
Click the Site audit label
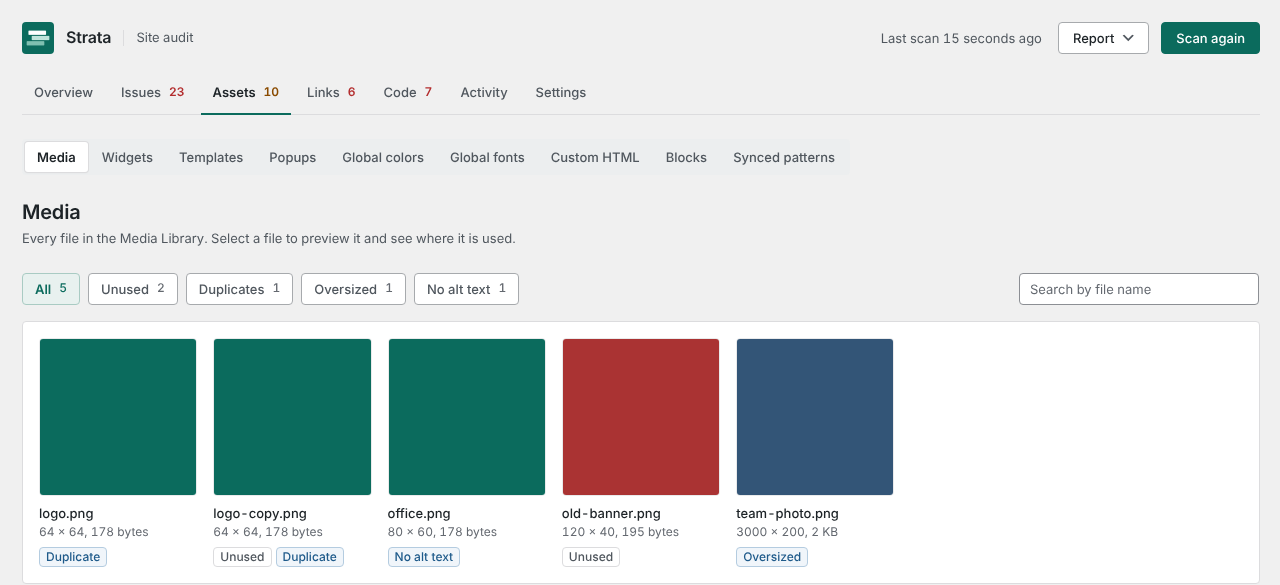(x=165, y=38)
